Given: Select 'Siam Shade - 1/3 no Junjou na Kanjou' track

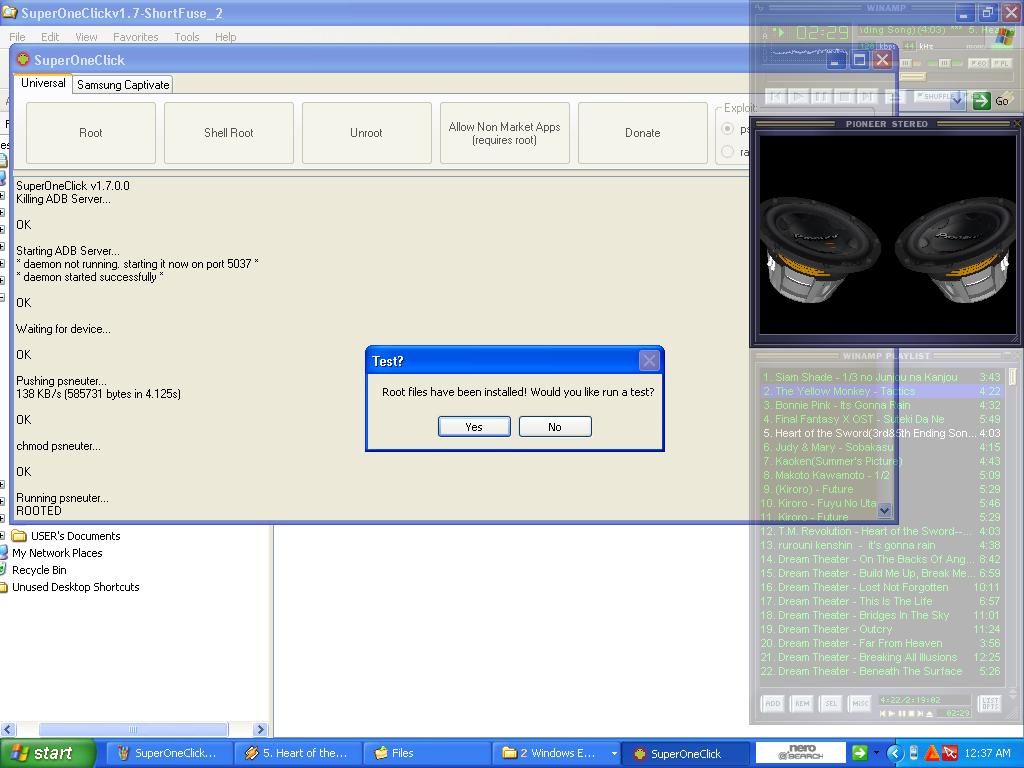Looking at the screenshot, I should click(882, 377).
